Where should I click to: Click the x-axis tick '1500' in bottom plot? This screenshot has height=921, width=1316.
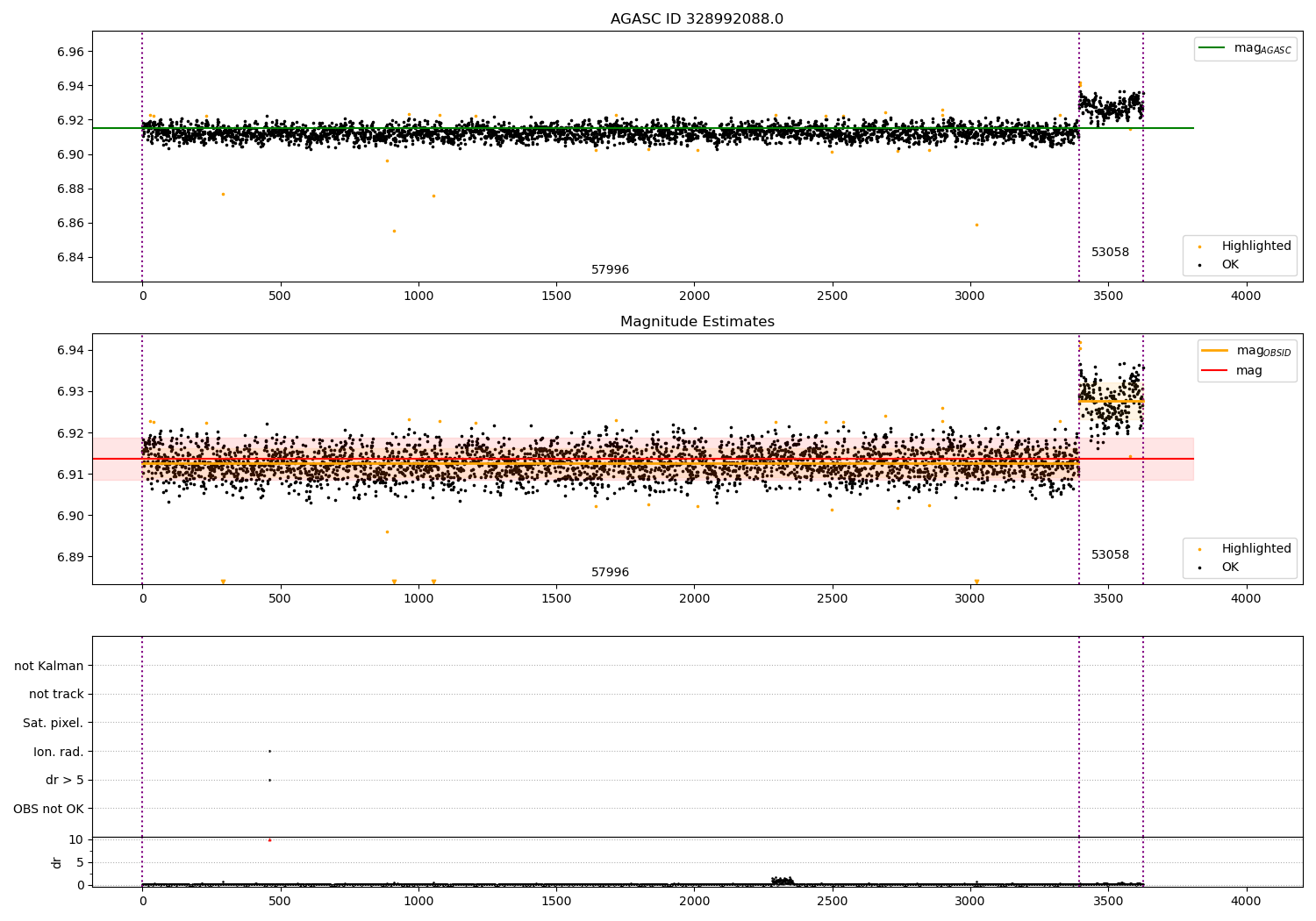(x=556, y=901)
